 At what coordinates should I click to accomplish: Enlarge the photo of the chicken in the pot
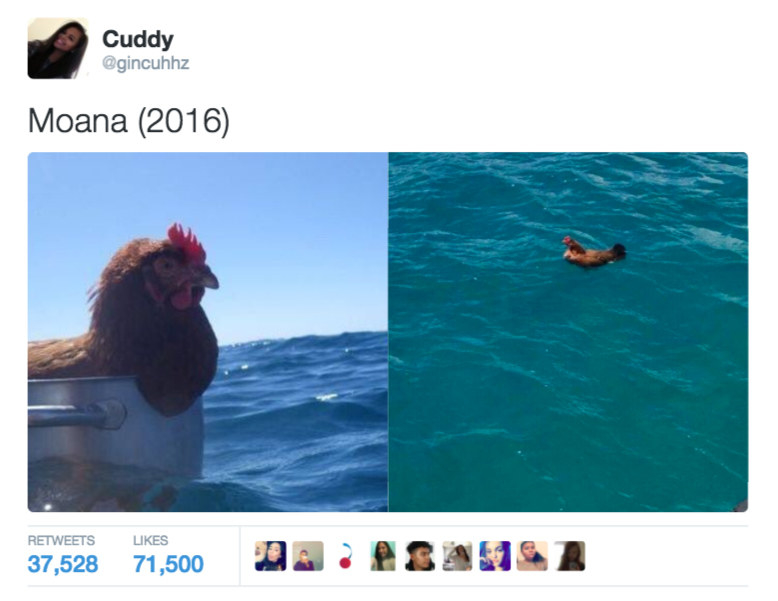pyautogui.click(x=207, y=332)
